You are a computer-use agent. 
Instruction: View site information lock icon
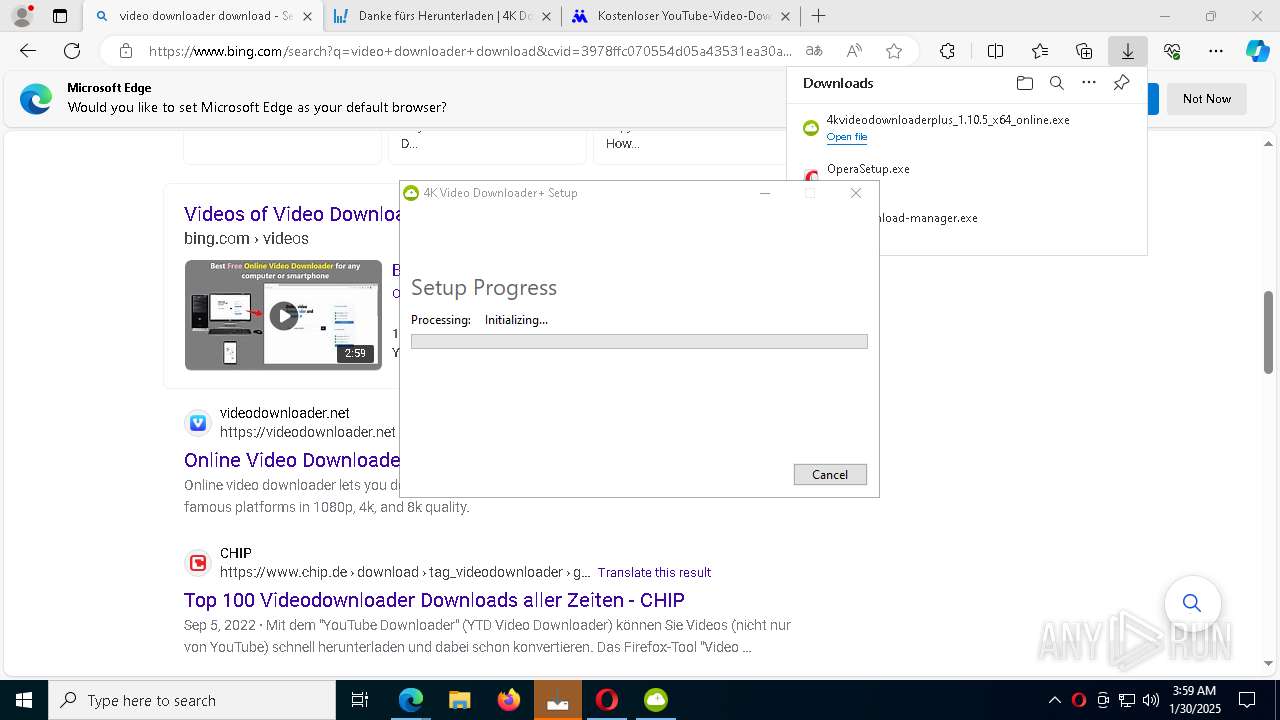pos(126,51)
